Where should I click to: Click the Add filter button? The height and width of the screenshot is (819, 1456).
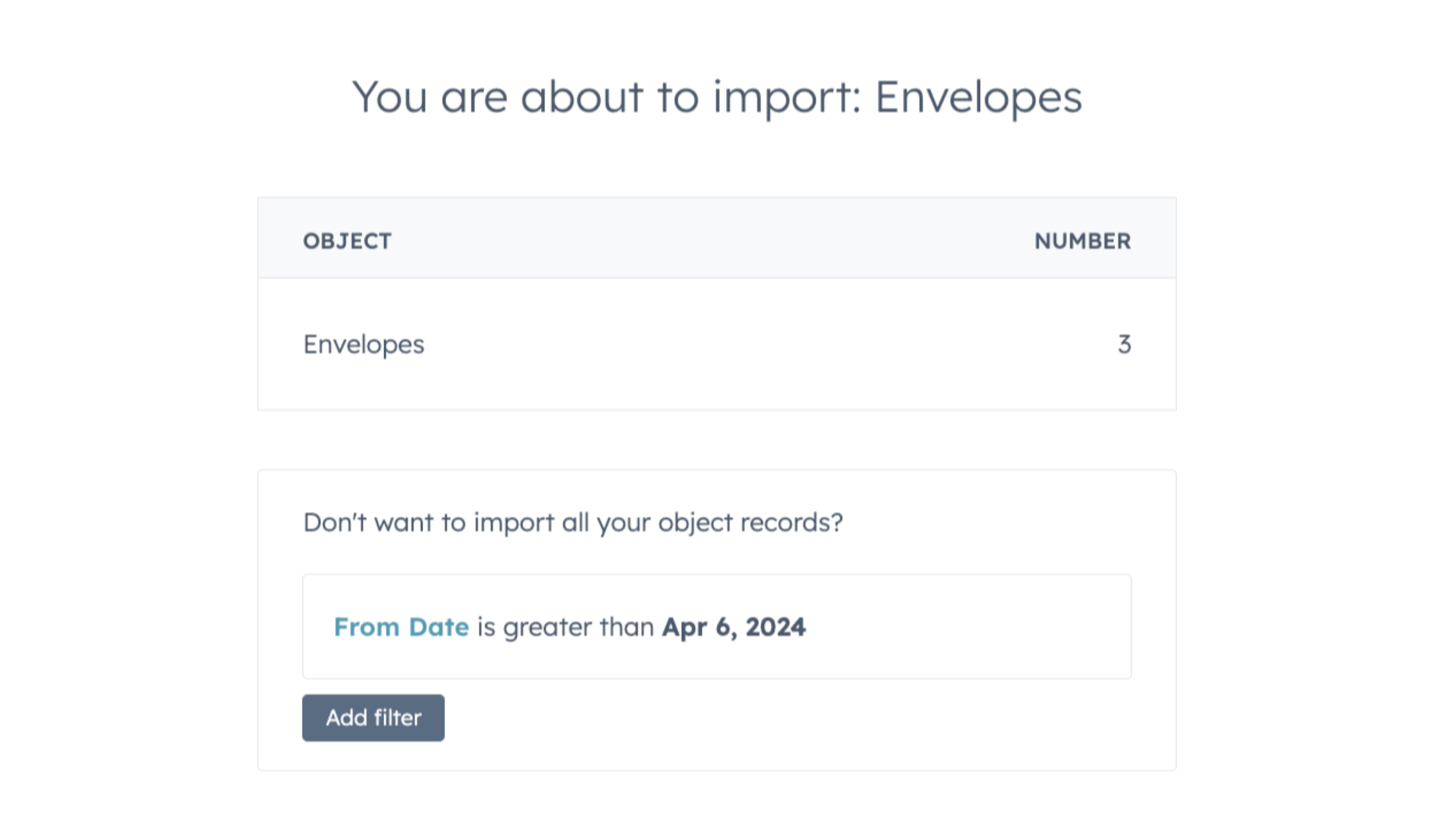[x=373, y=718]
